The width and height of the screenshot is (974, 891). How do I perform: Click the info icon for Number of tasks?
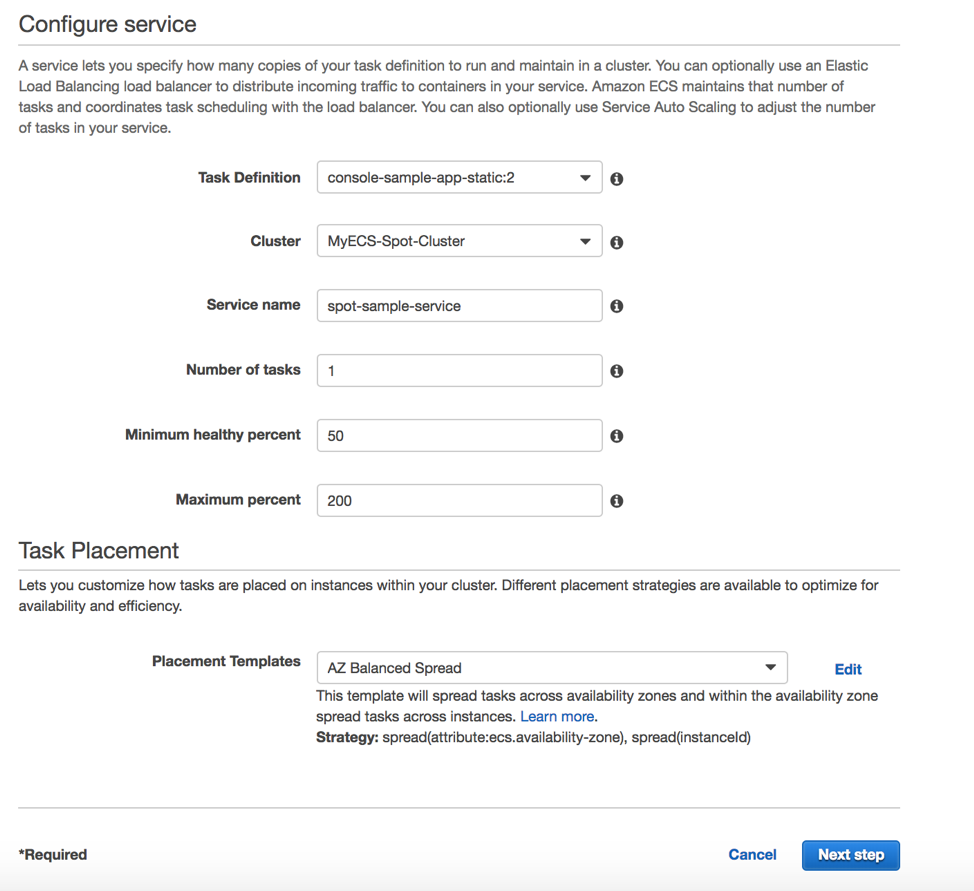[616, 371]
